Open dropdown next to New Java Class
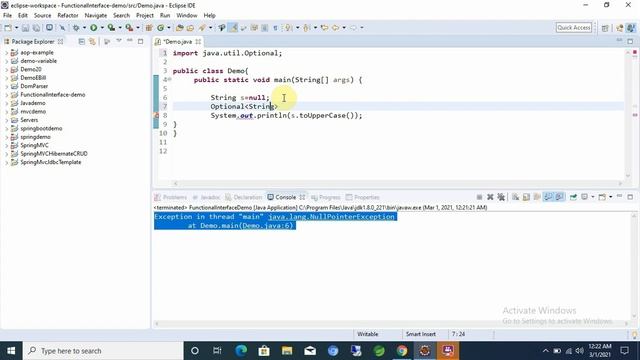640x360 pixels. pos(169,28)
